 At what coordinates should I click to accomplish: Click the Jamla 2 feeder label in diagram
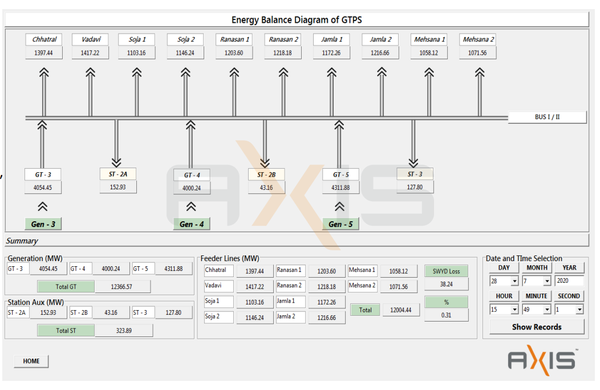pyautogui.click(x=380, y=39)
